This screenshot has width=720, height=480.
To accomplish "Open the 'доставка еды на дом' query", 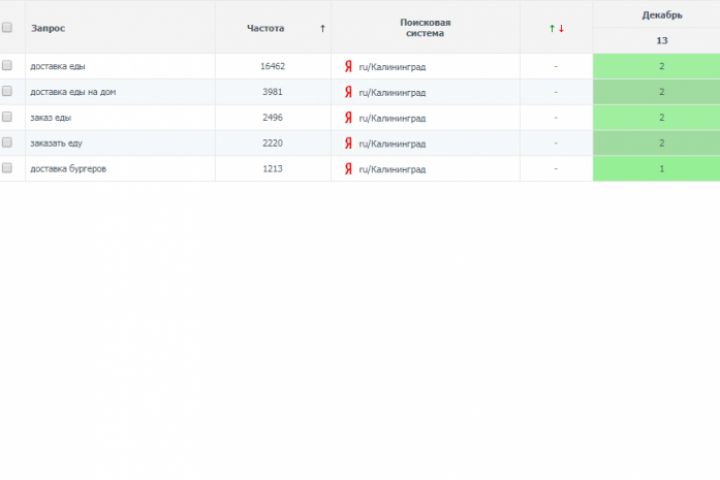I will point(73,92).
